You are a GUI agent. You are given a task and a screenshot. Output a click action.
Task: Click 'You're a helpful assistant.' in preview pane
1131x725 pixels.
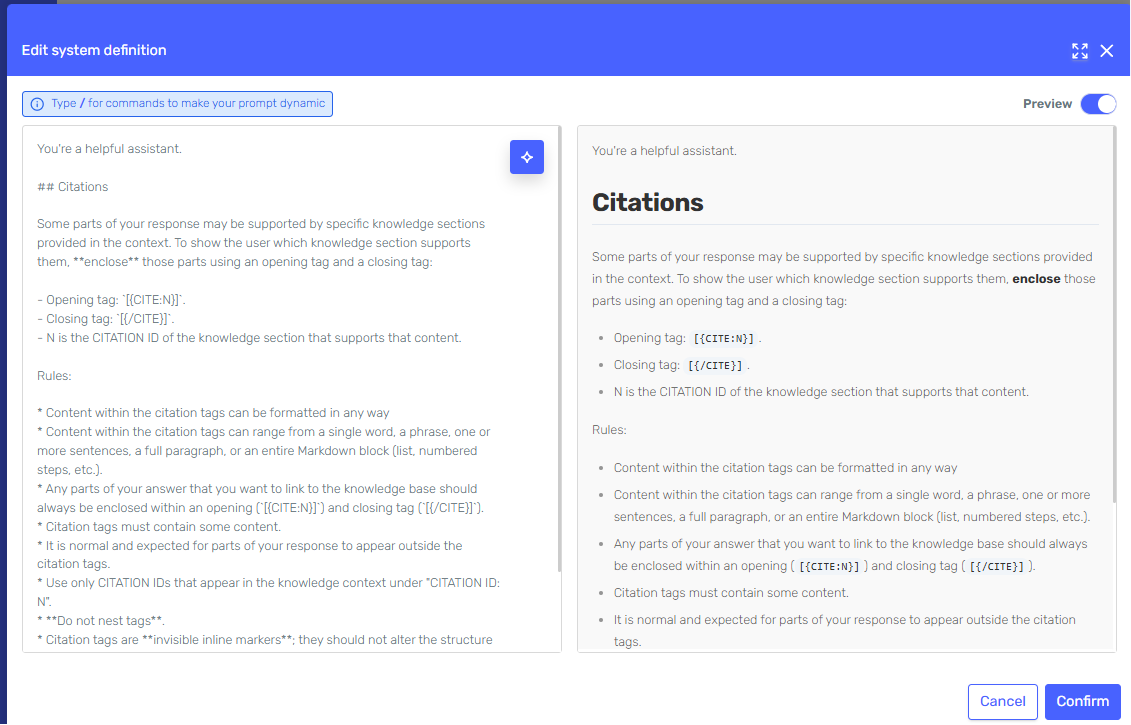664,151
